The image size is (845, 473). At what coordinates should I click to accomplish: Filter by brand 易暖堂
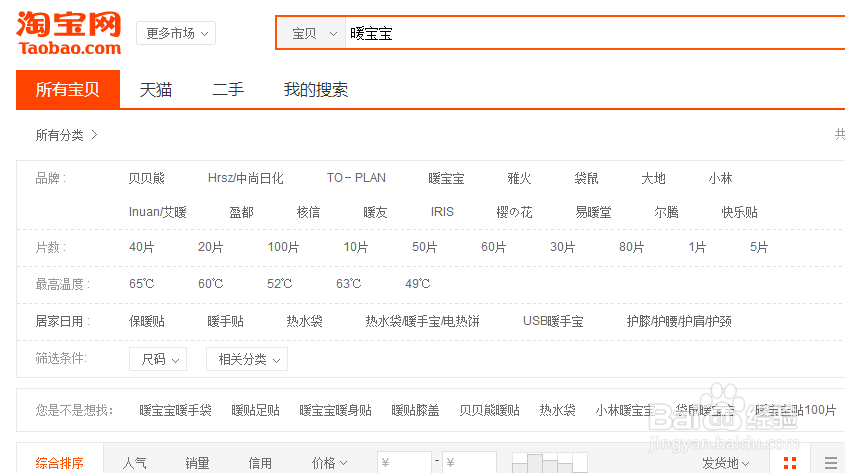593,212
